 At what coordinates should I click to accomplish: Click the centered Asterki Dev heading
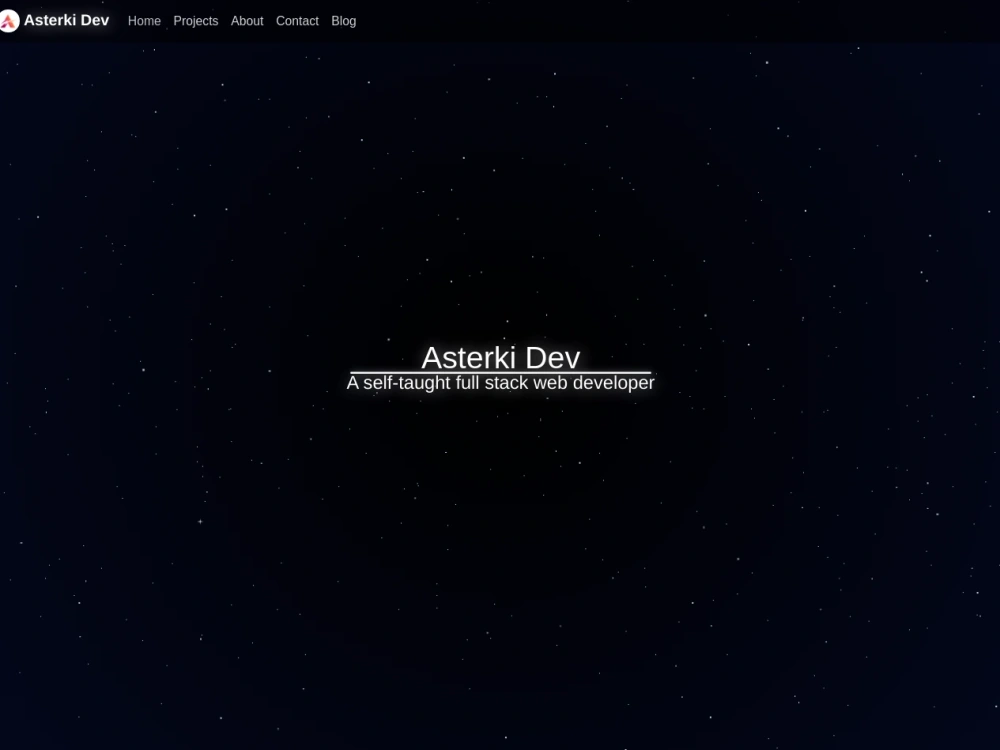[501, 357]
